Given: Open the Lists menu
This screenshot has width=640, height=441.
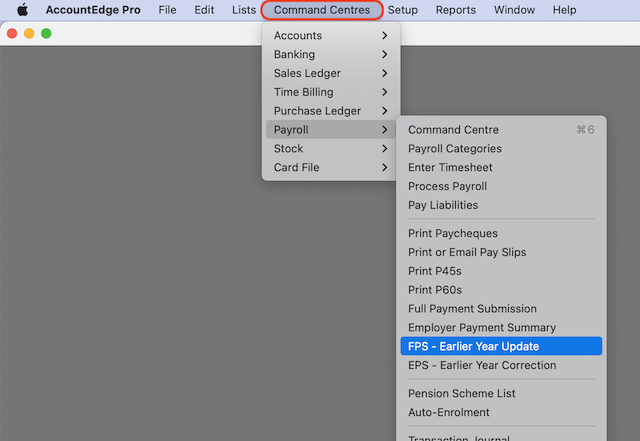Looking at the screenshot, I should [x=244, y=10].
